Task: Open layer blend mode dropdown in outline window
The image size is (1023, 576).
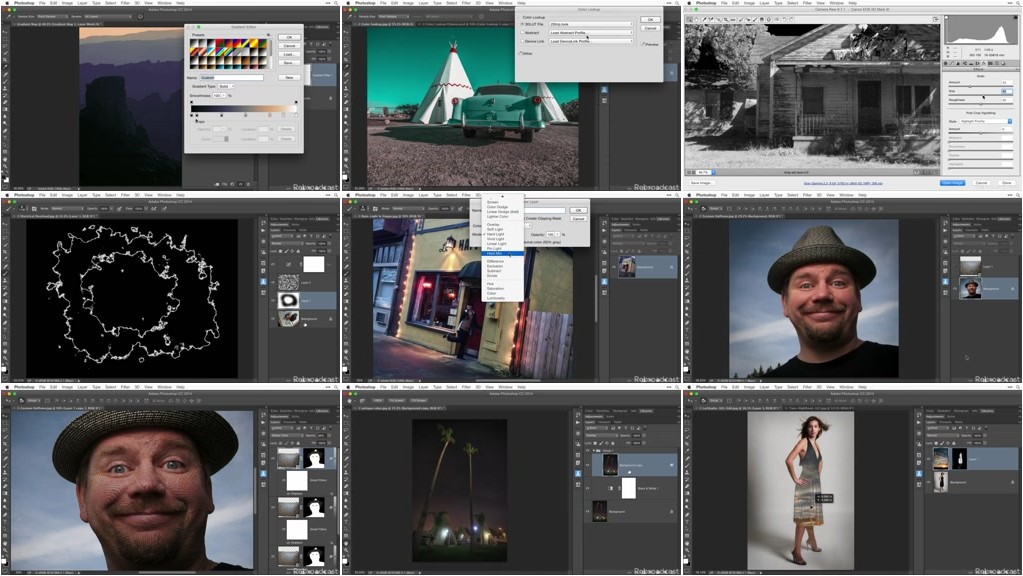Action: (x=287, y=243)
